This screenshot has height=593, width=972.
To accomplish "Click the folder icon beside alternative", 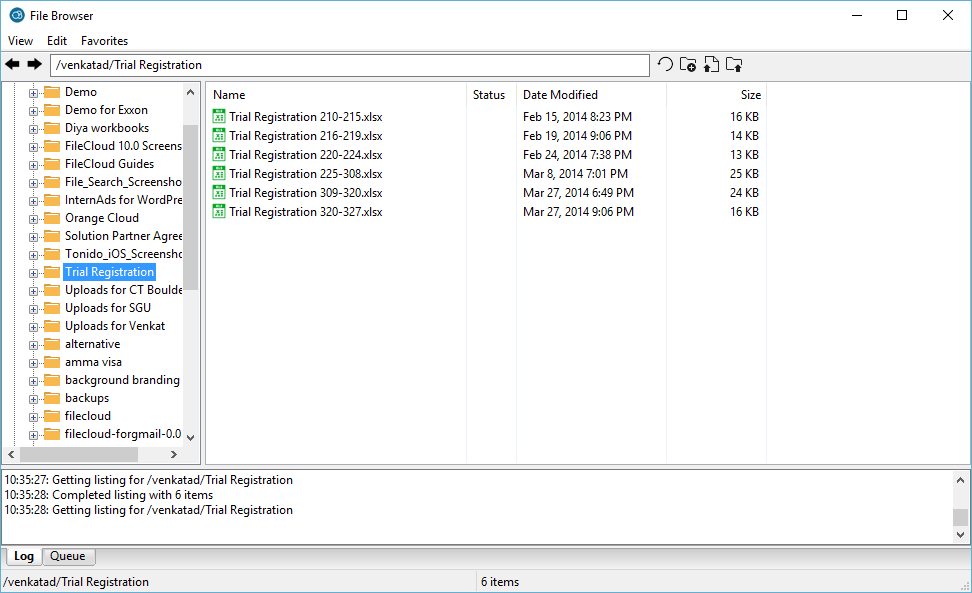I will [53, 344].
